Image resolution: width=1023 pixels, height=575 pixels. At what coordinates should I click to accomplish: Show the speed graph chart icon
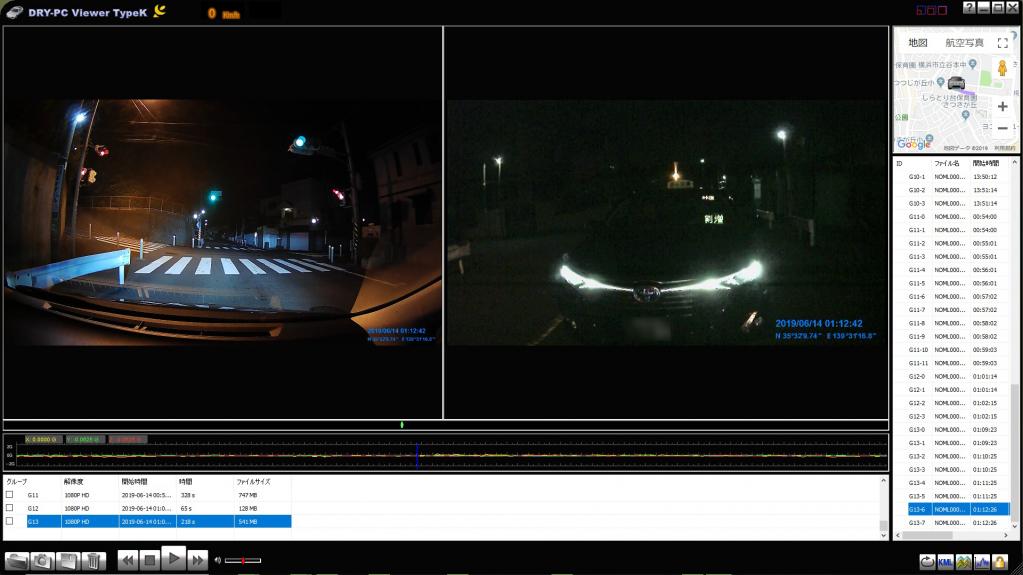coord(982,561)
